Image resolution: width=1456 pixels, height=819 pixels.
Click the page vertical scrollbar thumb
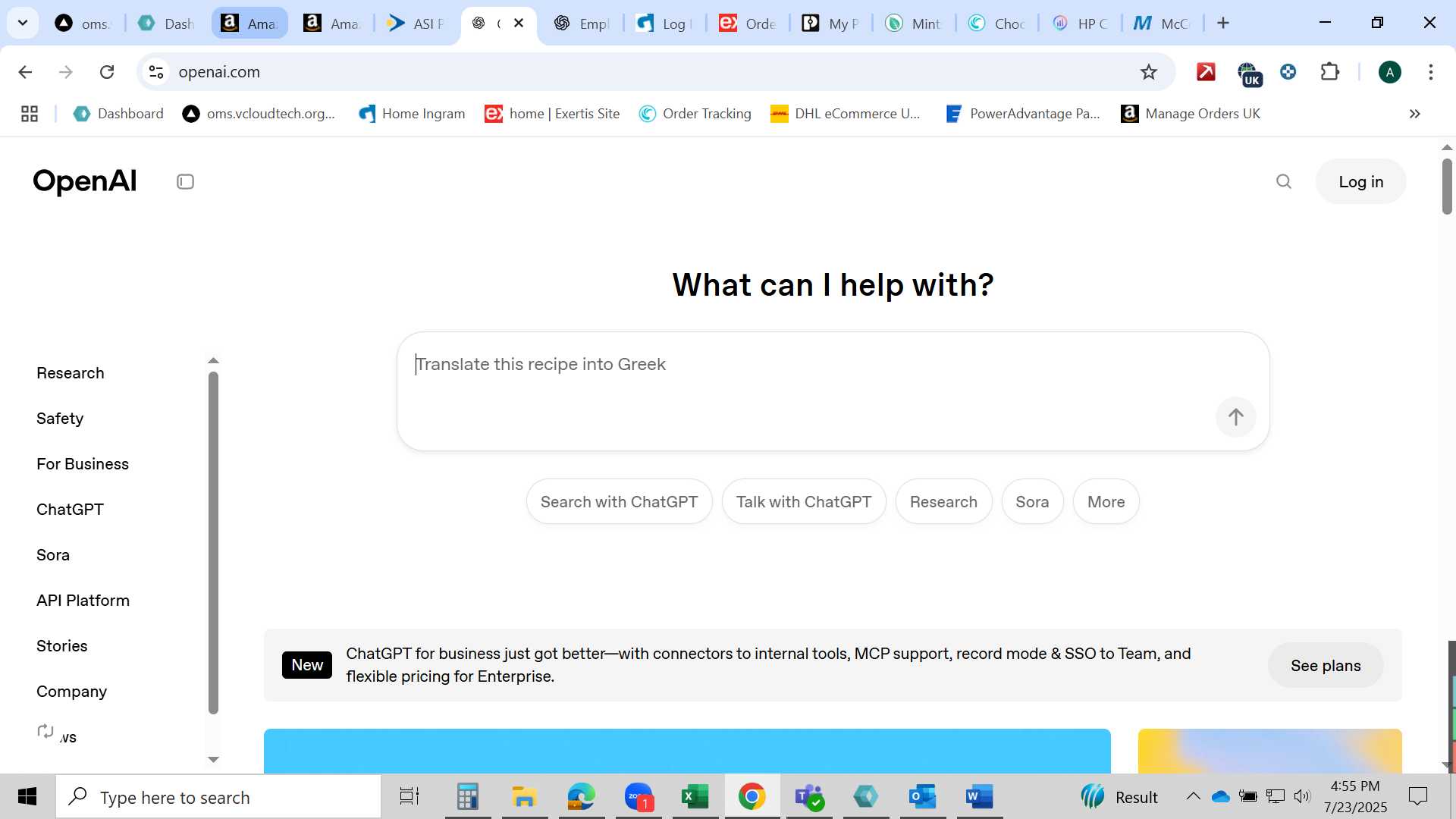[x=1447, y=187]
